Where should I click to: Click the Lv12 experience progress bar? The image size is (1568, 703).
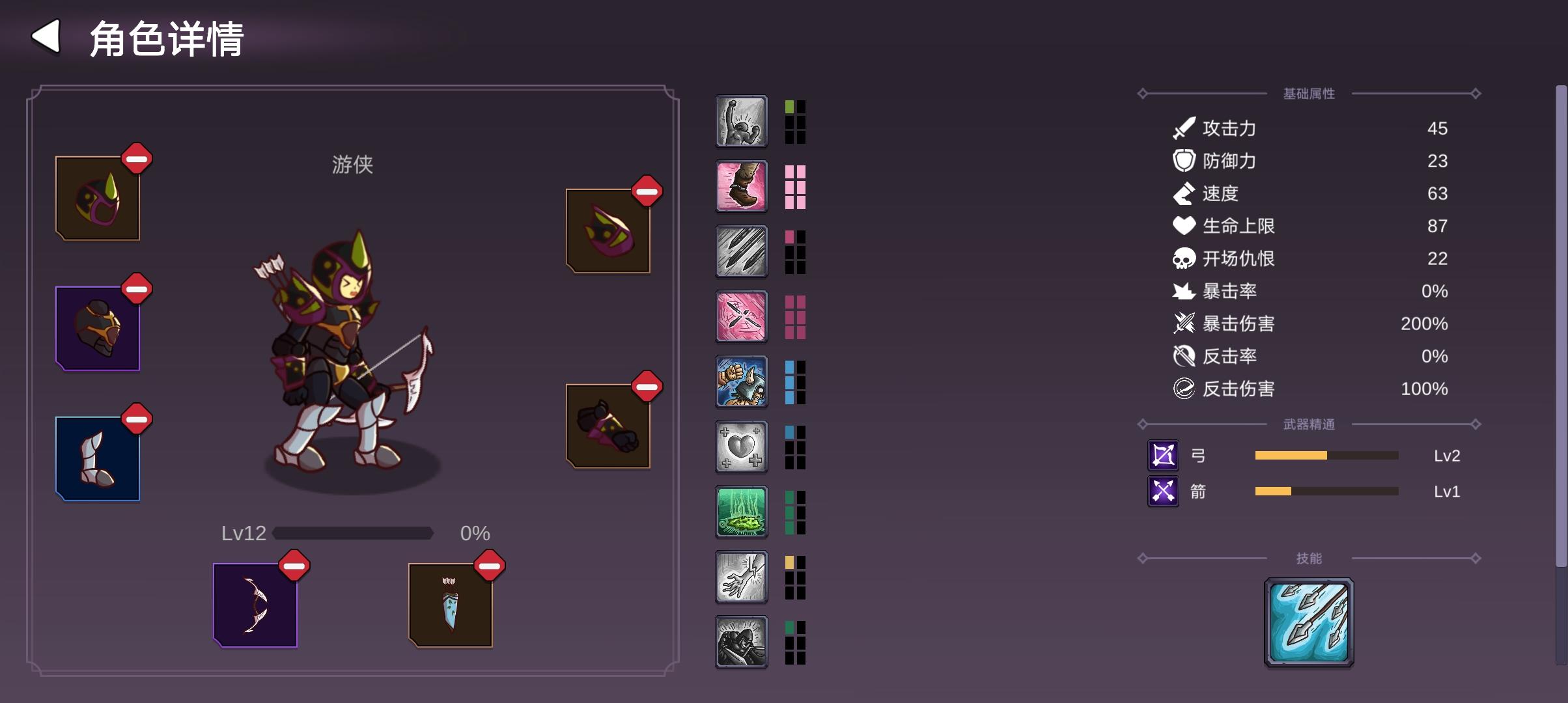point(353,533)
